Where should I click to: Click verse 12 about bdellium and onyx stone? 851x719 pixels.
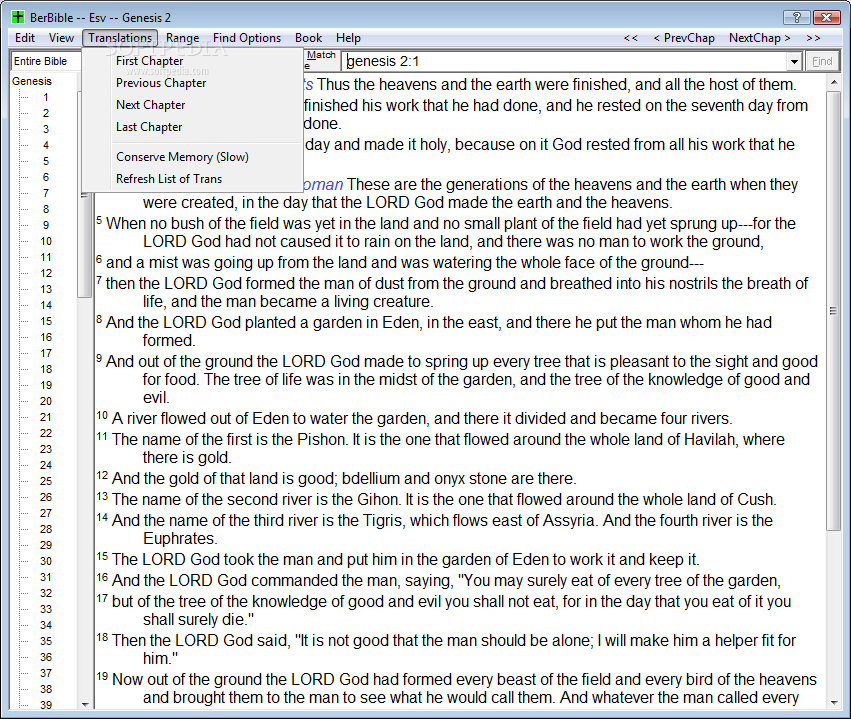(x=336, y=479)
